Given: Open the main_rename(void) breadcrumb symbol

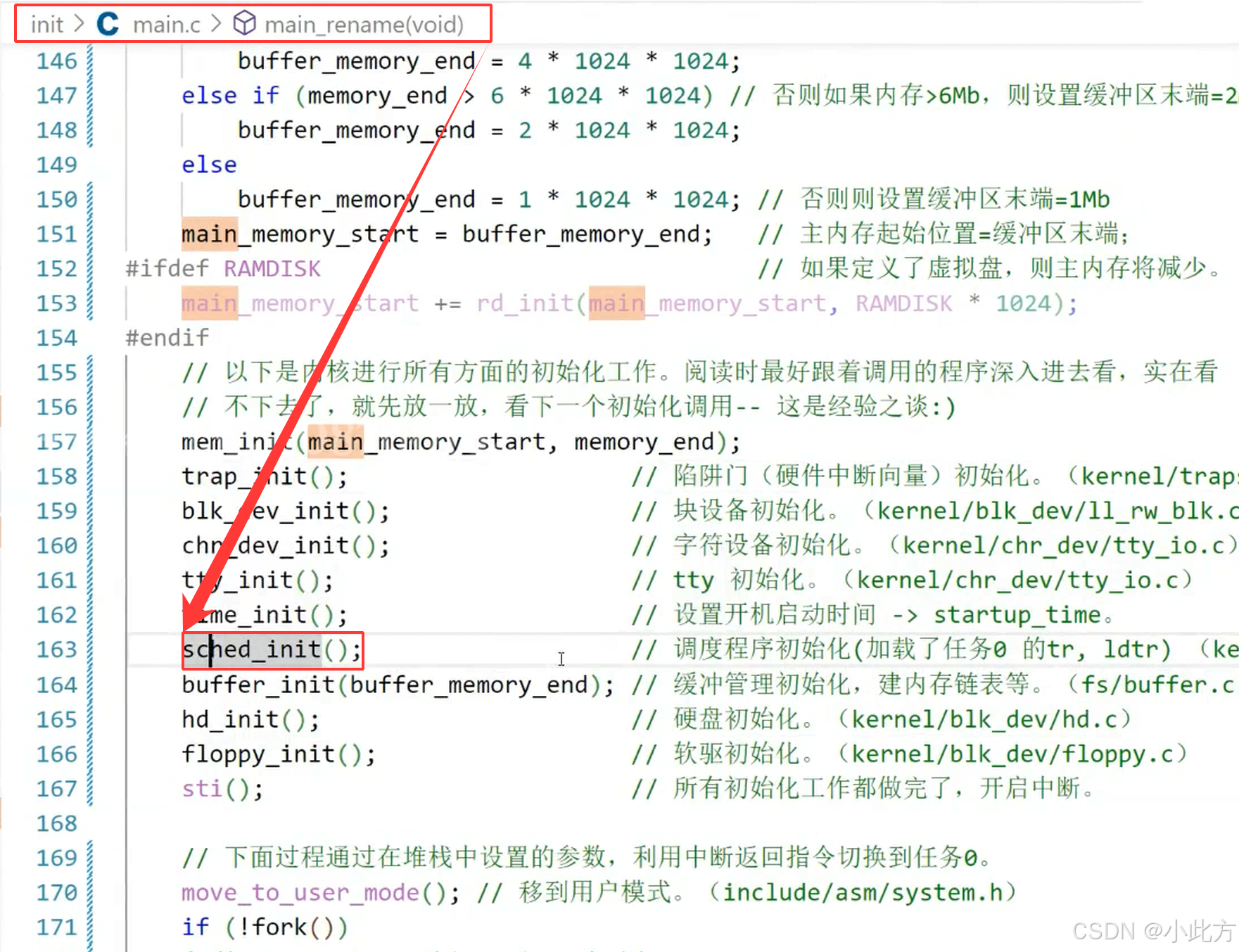Looking at the screenshot, I should pyautogui.click(x=364, y=25).
